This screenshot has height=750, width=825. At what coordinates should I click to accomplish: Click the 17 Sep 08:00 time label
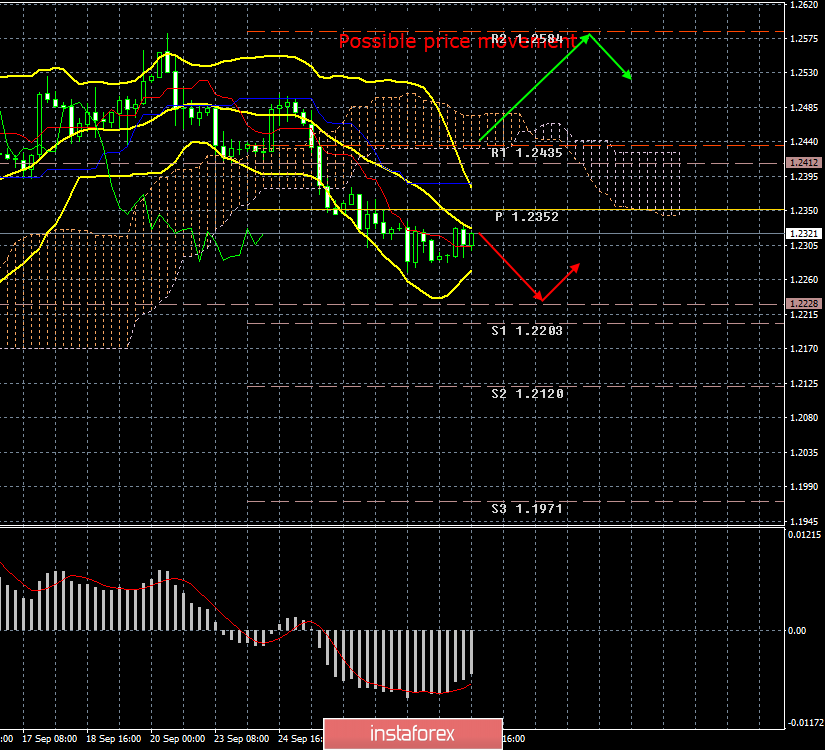[x=49, y=739]
